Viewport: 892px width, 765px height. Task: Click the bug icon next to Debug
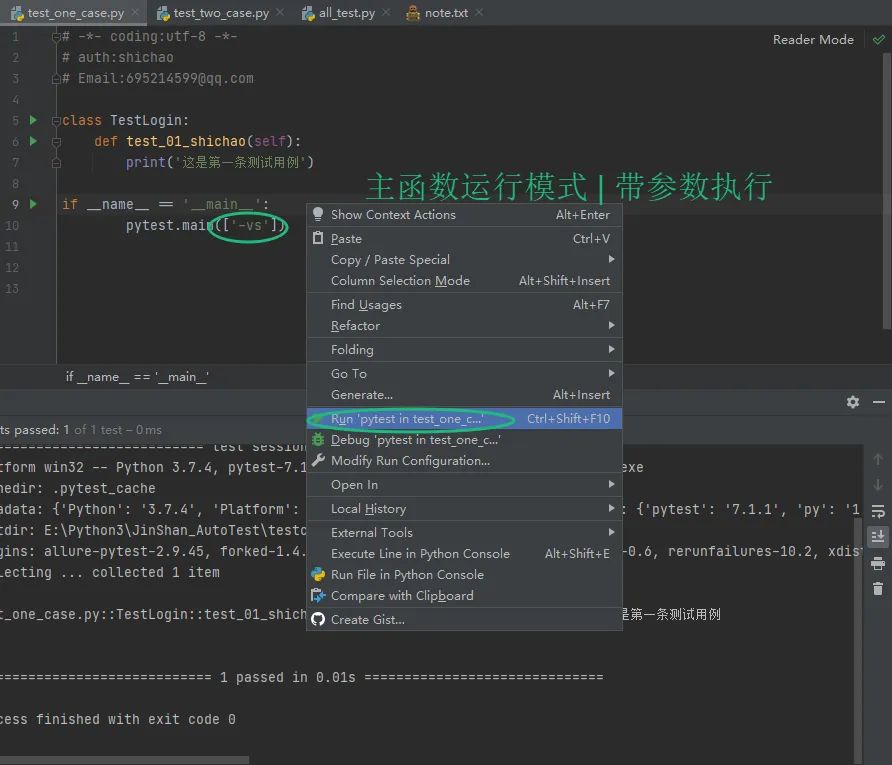(318, 439)
